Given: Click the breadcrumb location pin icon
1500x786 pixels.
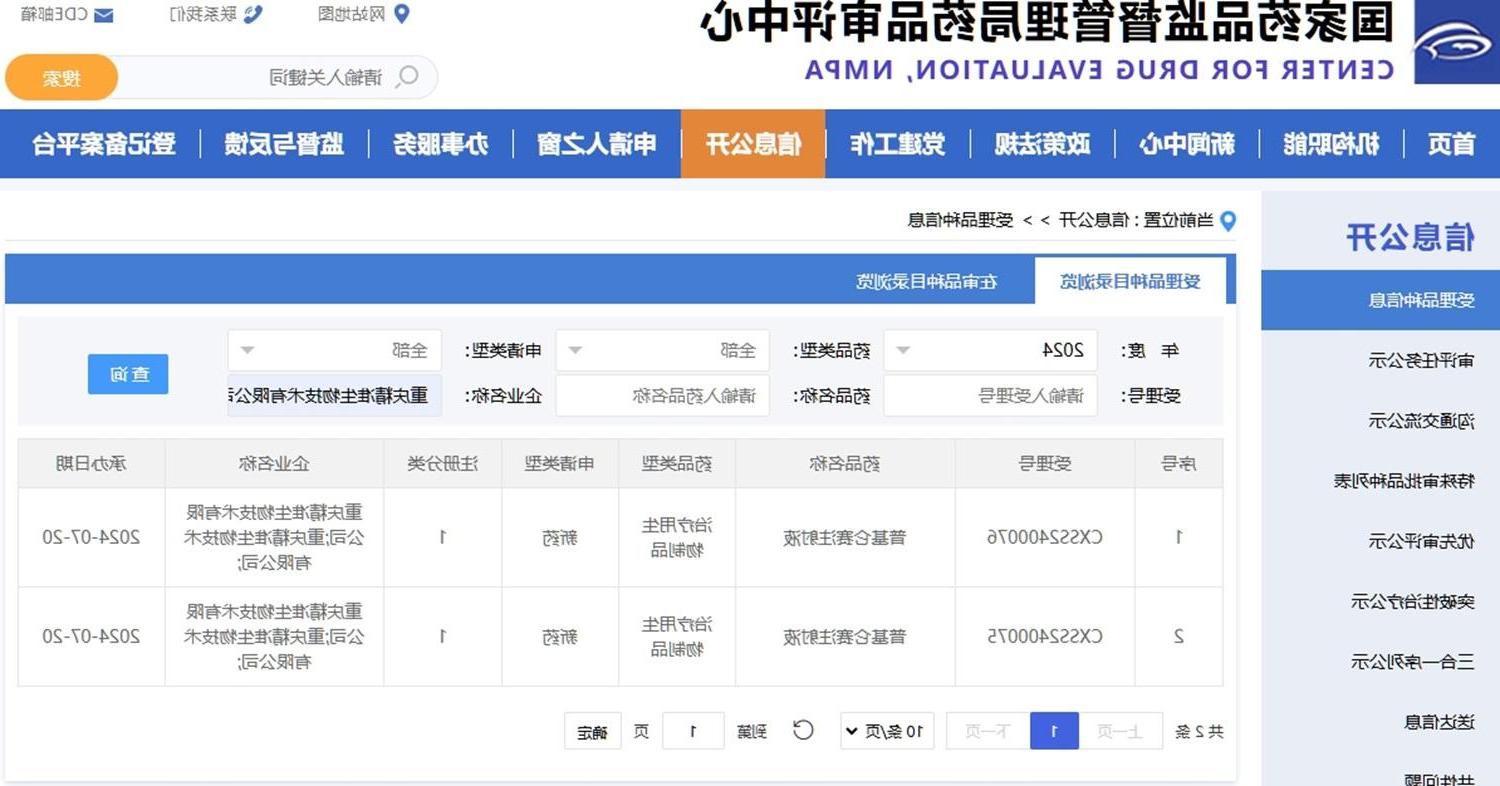Looking at the screenshot, I should [1228, 220].
